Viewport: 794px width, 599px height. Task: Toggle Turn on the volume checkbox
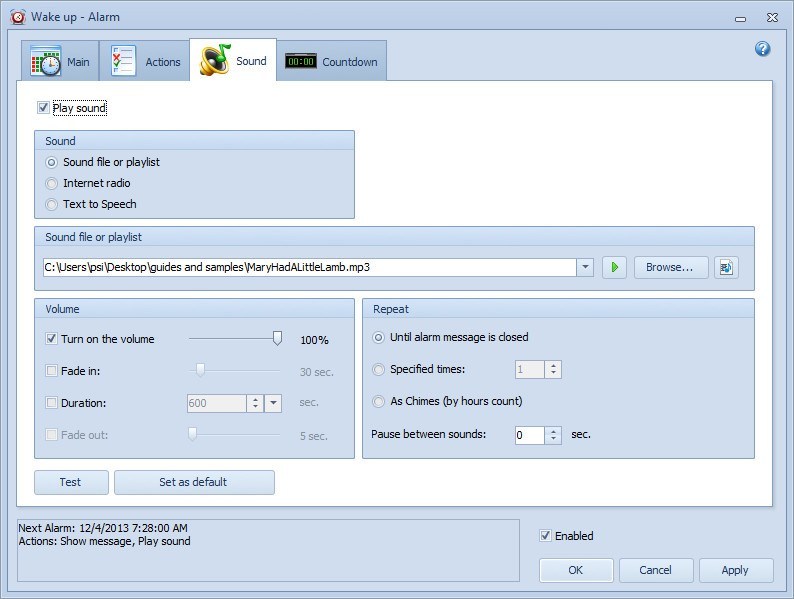[x=51, y=339]
